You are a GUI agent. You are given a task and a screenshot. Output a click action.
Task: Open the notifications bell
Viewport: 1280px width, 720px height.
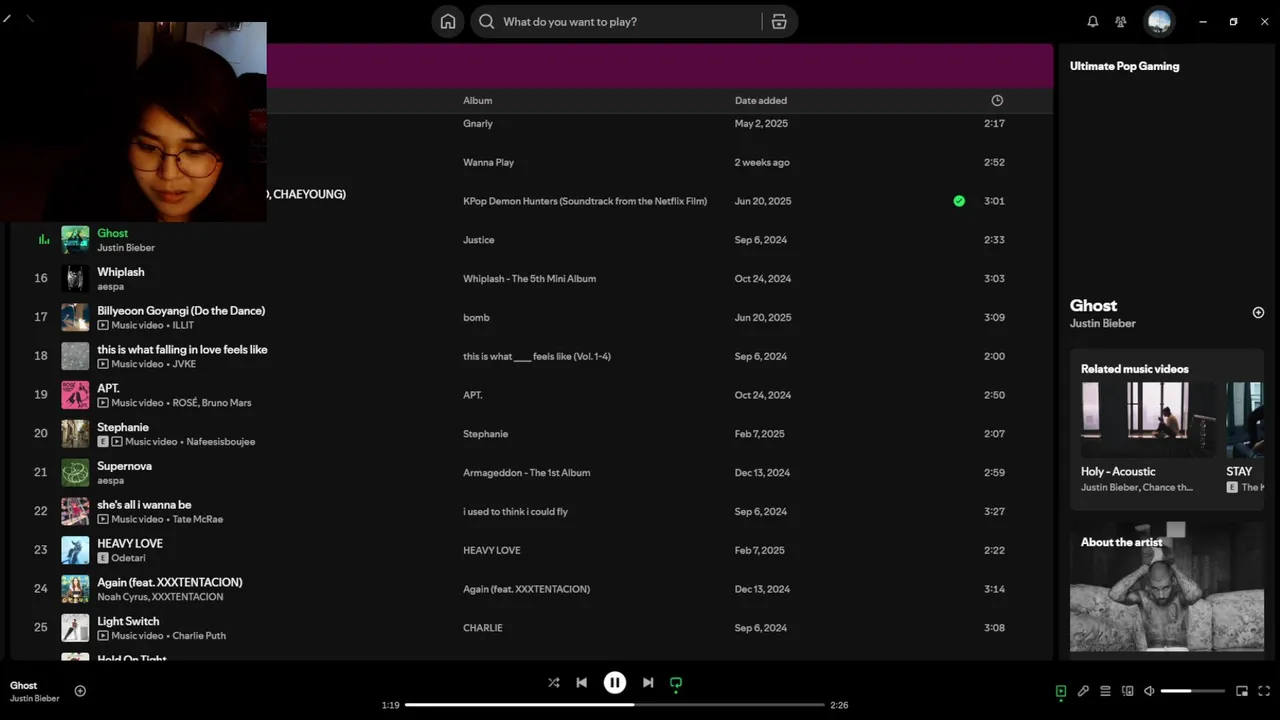point(1093,22)
